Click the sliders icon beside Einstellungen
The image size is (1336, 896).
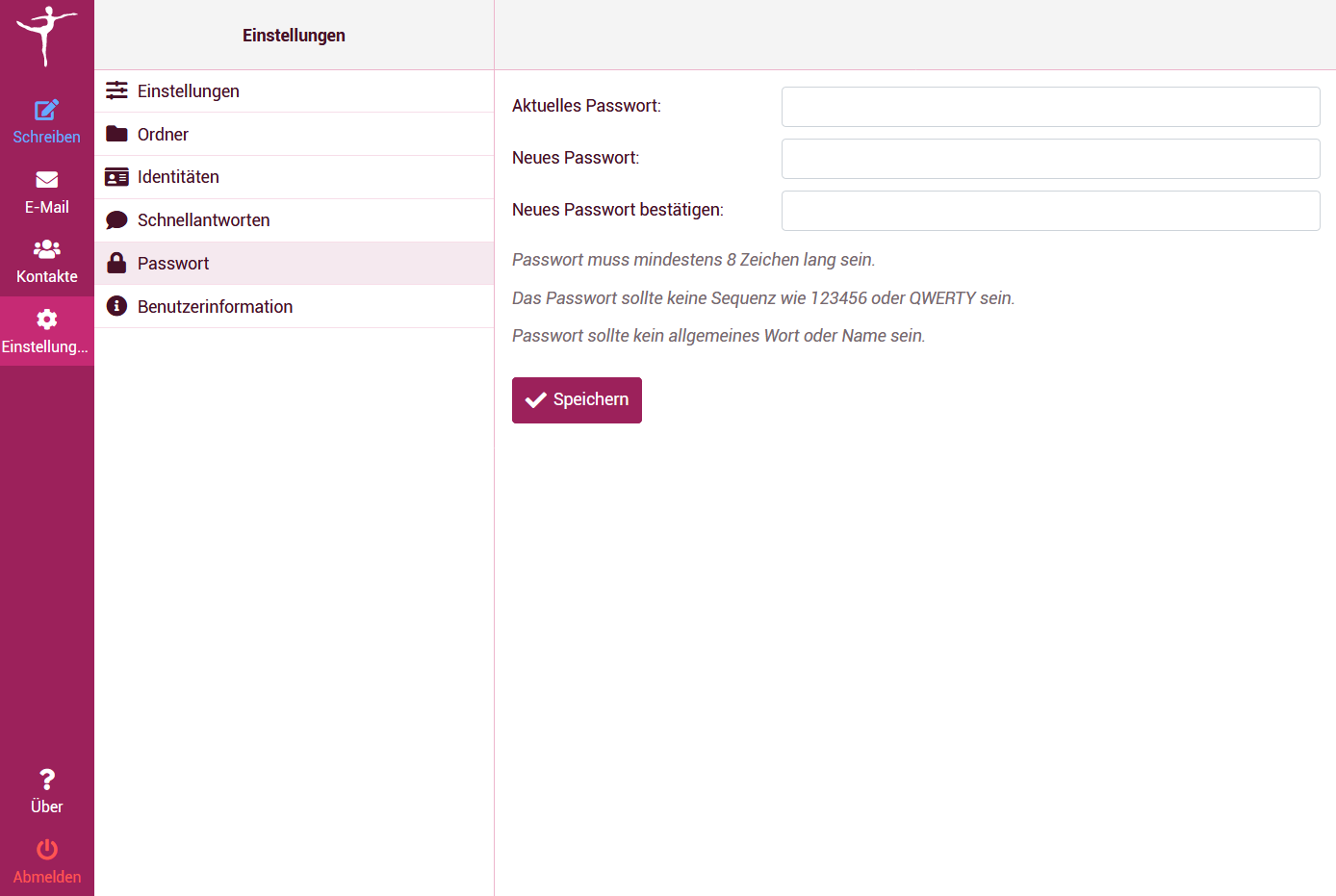click(x=116, y=90)
